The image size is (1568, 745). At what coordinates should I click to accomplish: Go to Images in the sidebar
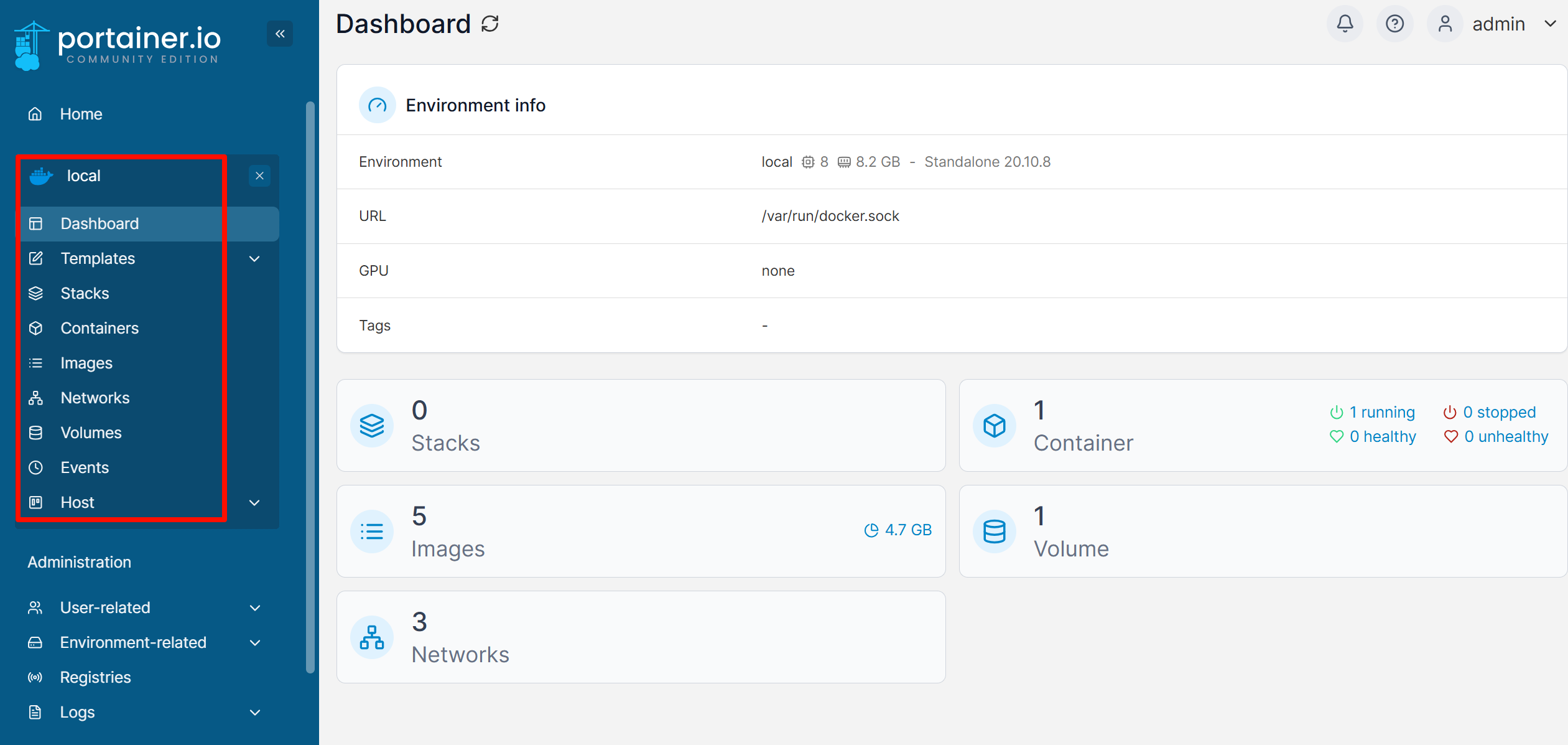point(86,363)
